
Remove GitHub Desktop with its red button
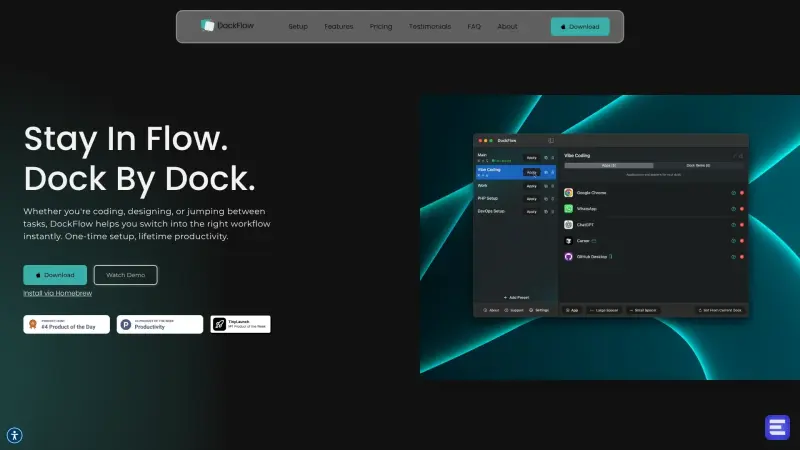tap(742, 257)
